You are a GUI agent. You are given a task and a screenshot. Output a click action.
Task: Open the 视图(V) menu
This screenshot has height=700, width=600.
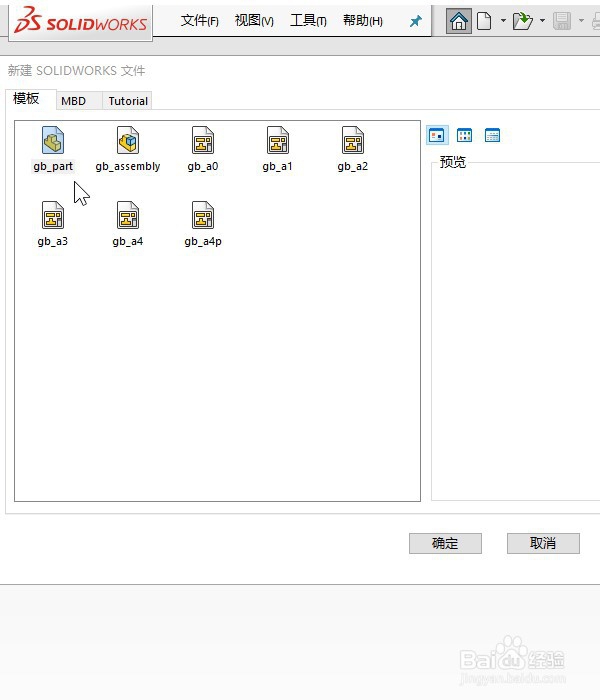click(254, 21)
